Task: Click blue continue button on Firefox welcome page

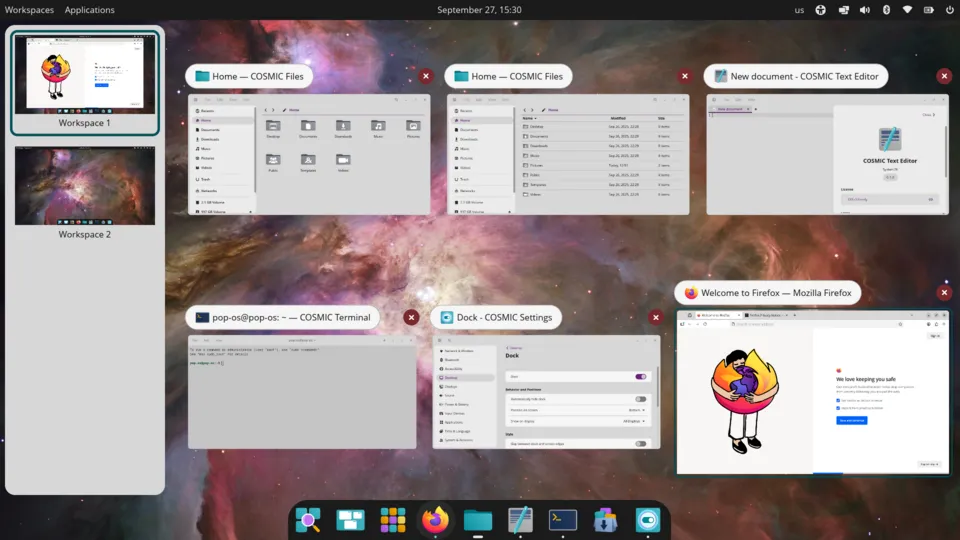Action: click(852, 421)
